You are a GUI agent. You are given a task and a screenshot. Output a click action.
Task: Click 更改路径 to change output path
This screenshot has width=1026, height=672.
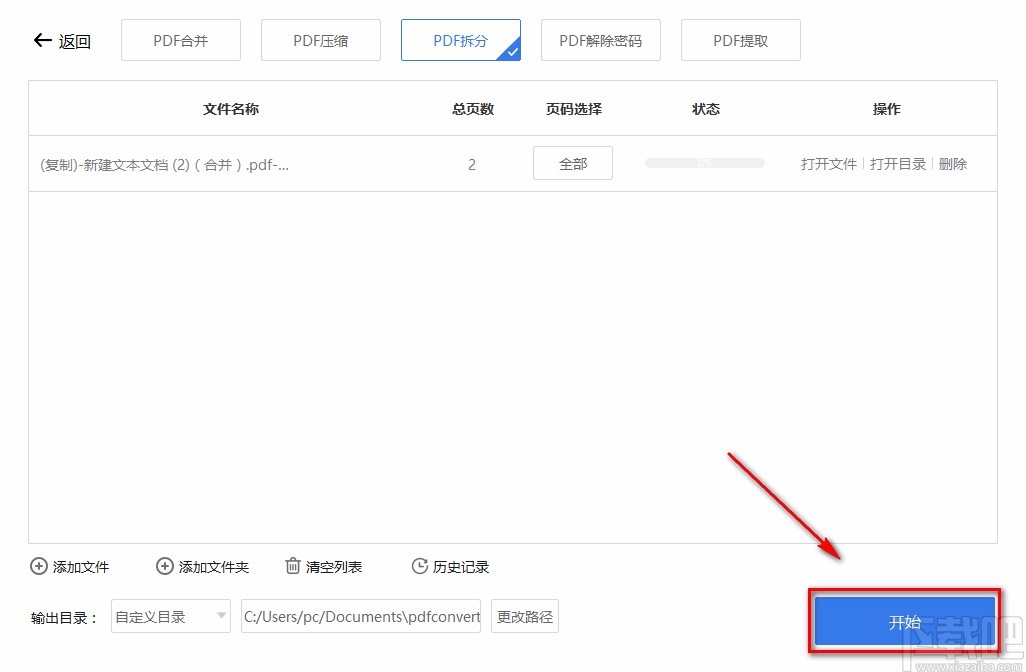pos(524,616)
